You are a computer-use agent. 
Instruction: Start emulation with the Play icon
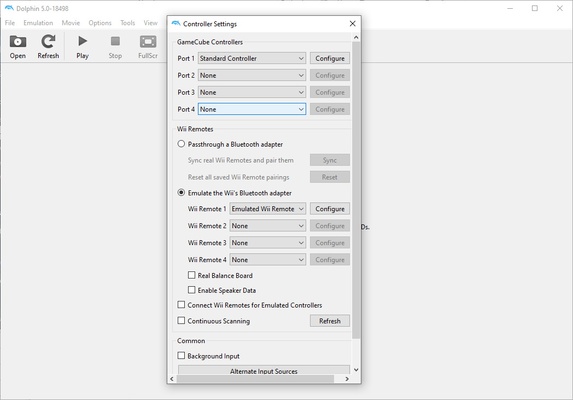click(82, 47)
